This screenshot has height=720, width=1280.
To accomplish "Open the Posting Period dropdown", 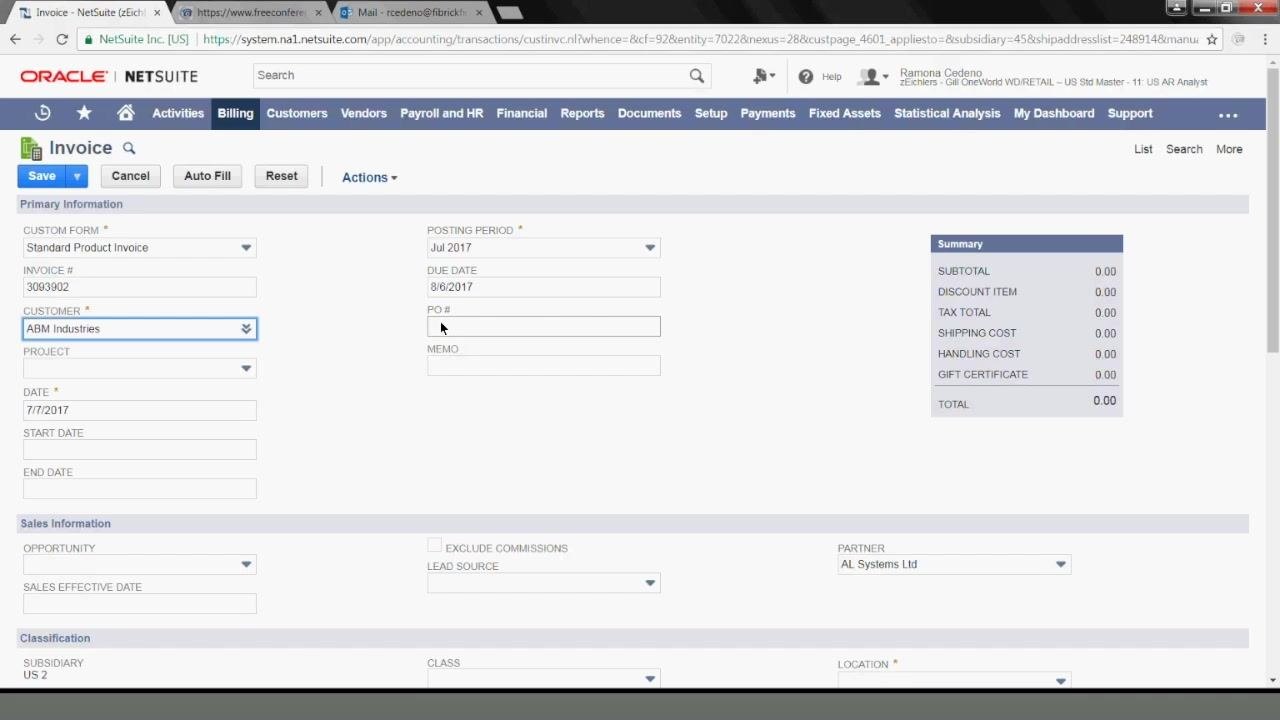I will [x=650, y=248].
